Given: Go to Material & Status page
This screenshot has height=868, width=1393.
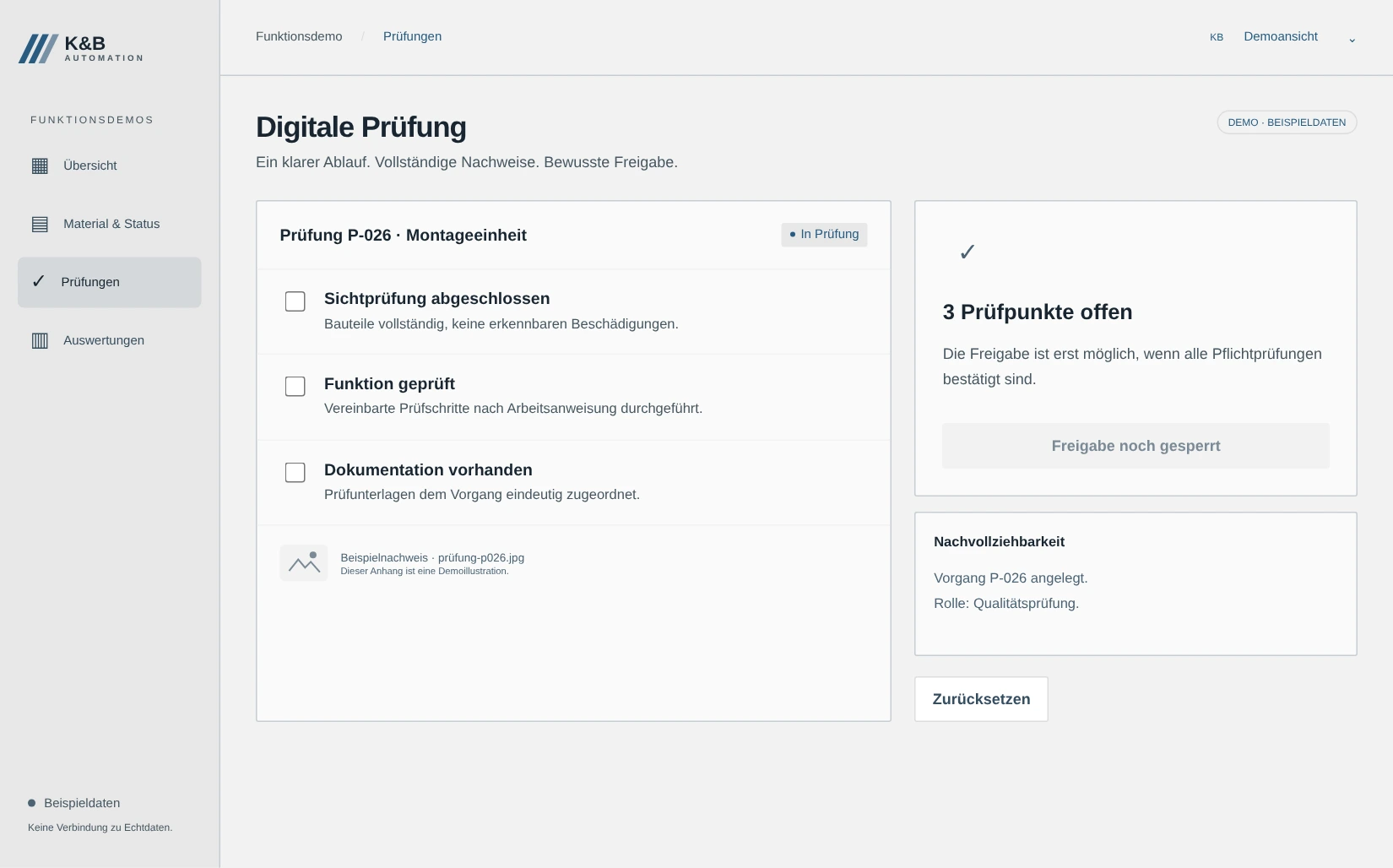Looking at the screenshot, I should point(110,224).
